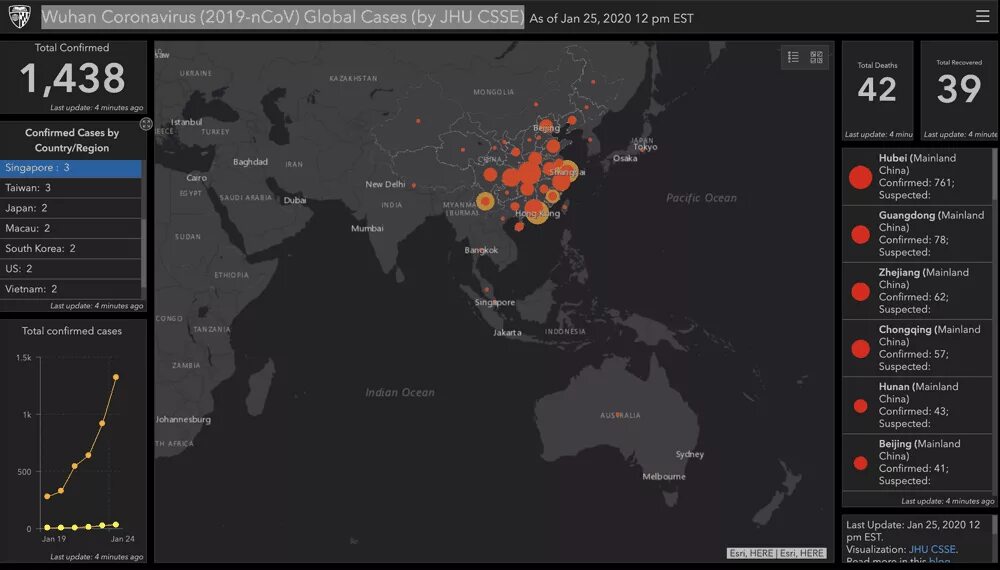Click the red circle beside Guangdong
Image resolution: width=1000 pixels, height=570 pixels.
pyautogui.click(x=860, y=235)
